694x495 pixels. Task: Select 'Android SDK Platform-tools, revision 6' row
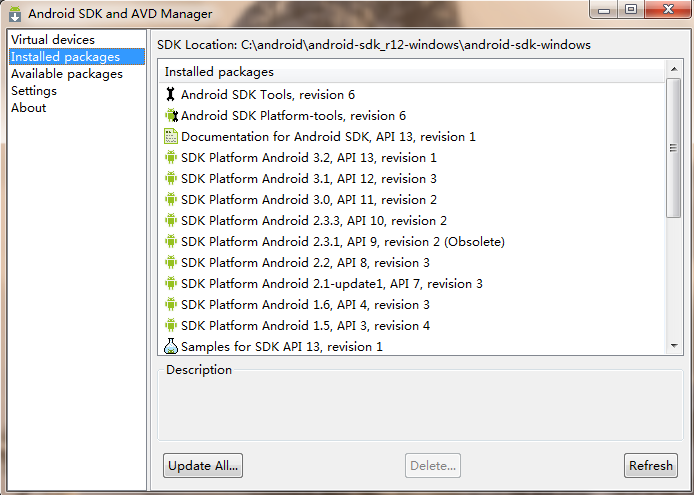point(412,116)
